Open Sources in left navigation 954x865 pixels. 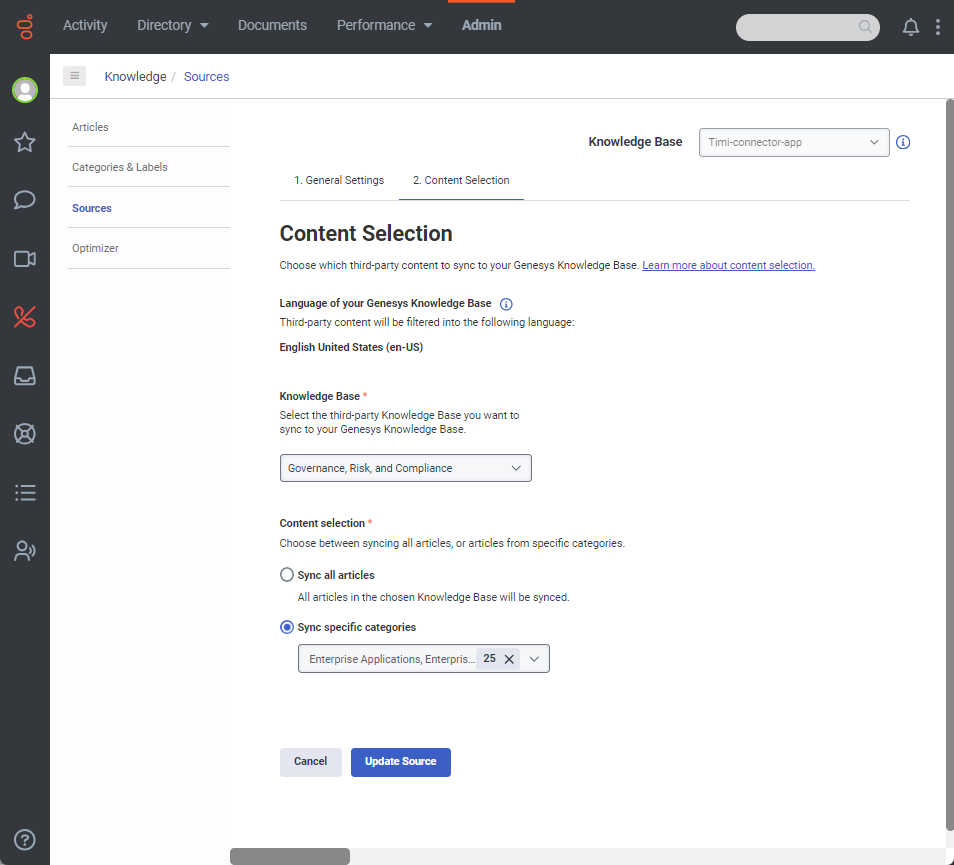pyautogui.click(x=92, y=208)
